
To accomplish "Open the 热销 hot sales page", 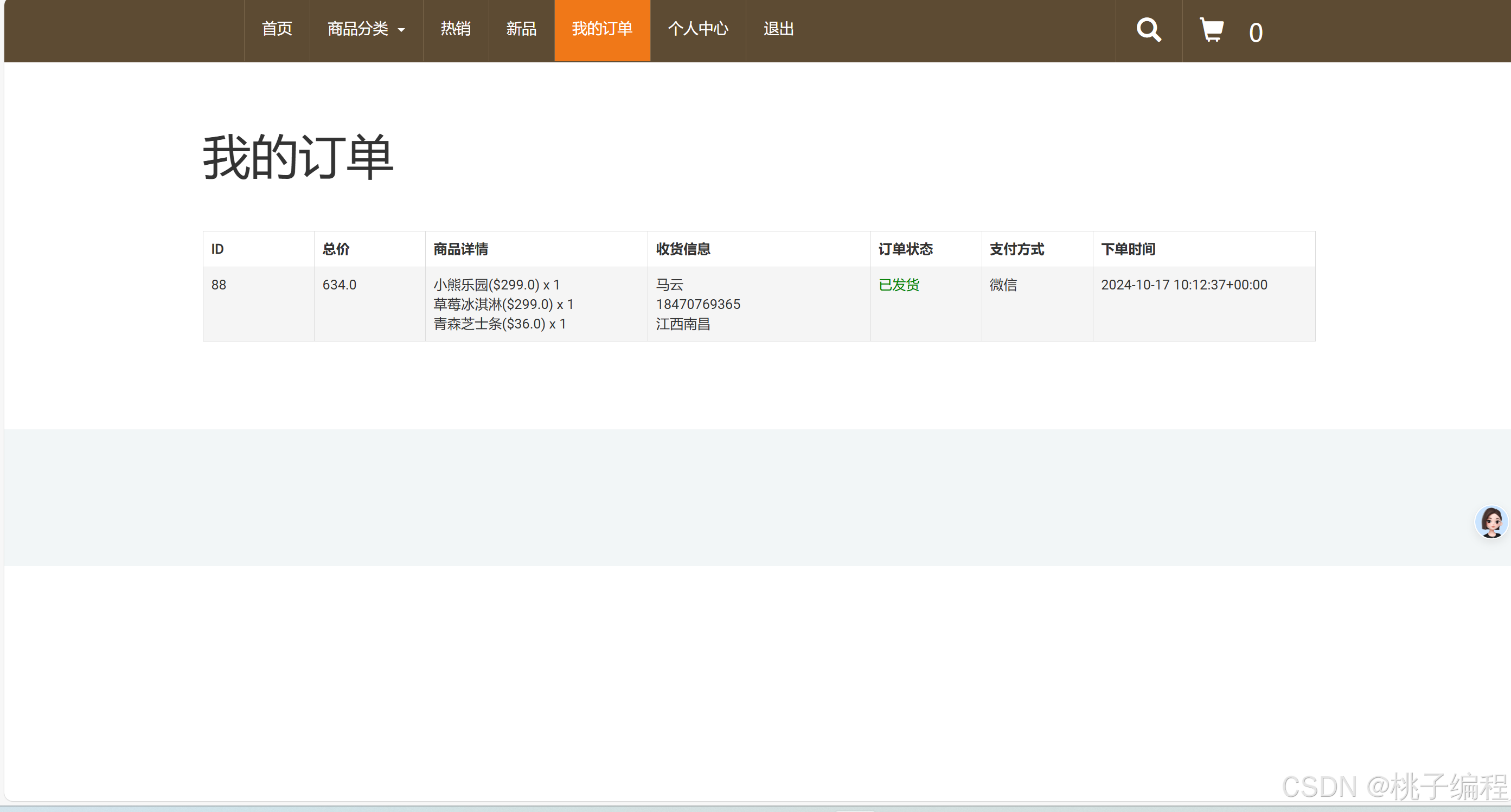I will 455,29.
